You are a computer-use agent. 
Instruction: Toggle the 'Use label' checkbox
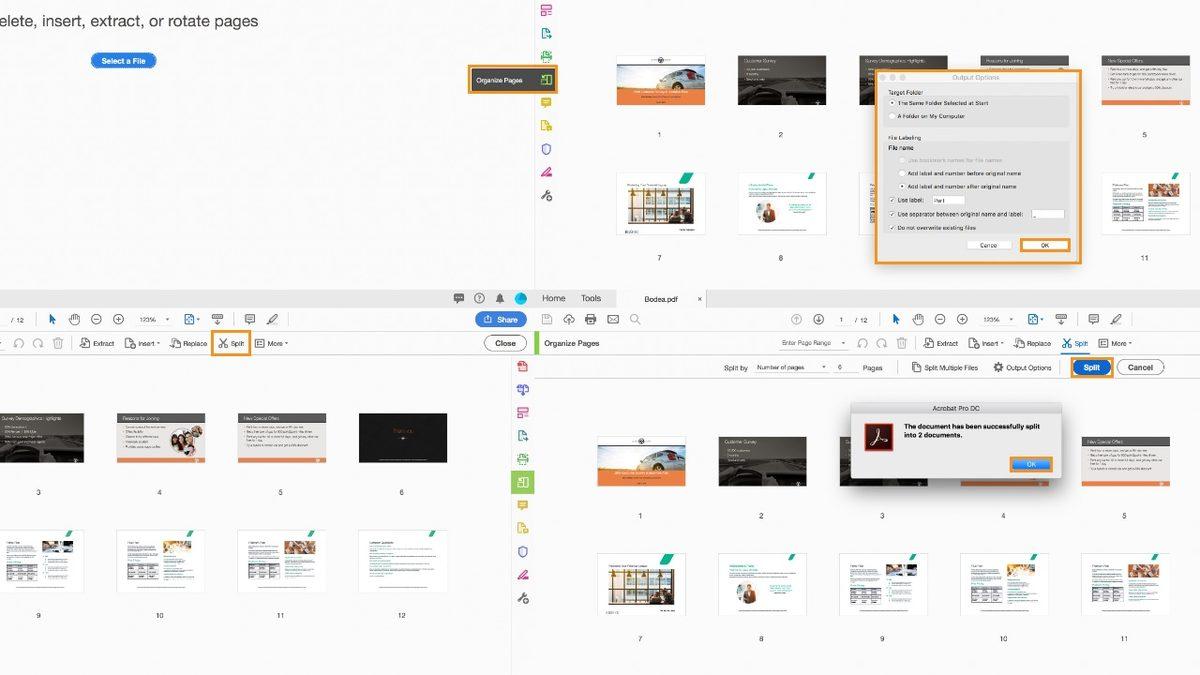(x=892, y=199)
